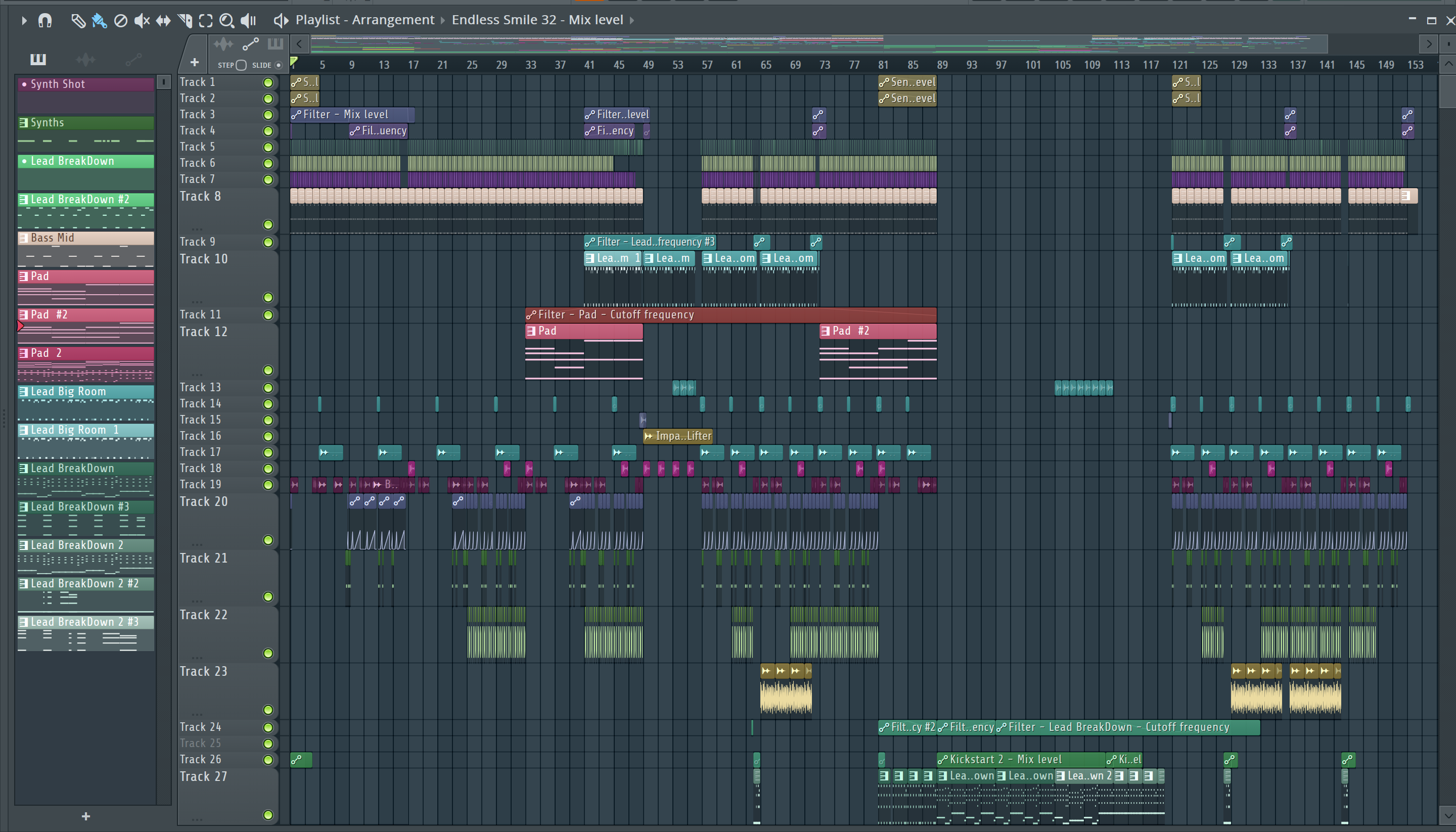Open menu icon of Pad clip on Track 12
This screenshot has width=1456, height=832.
tap(531, 331)
